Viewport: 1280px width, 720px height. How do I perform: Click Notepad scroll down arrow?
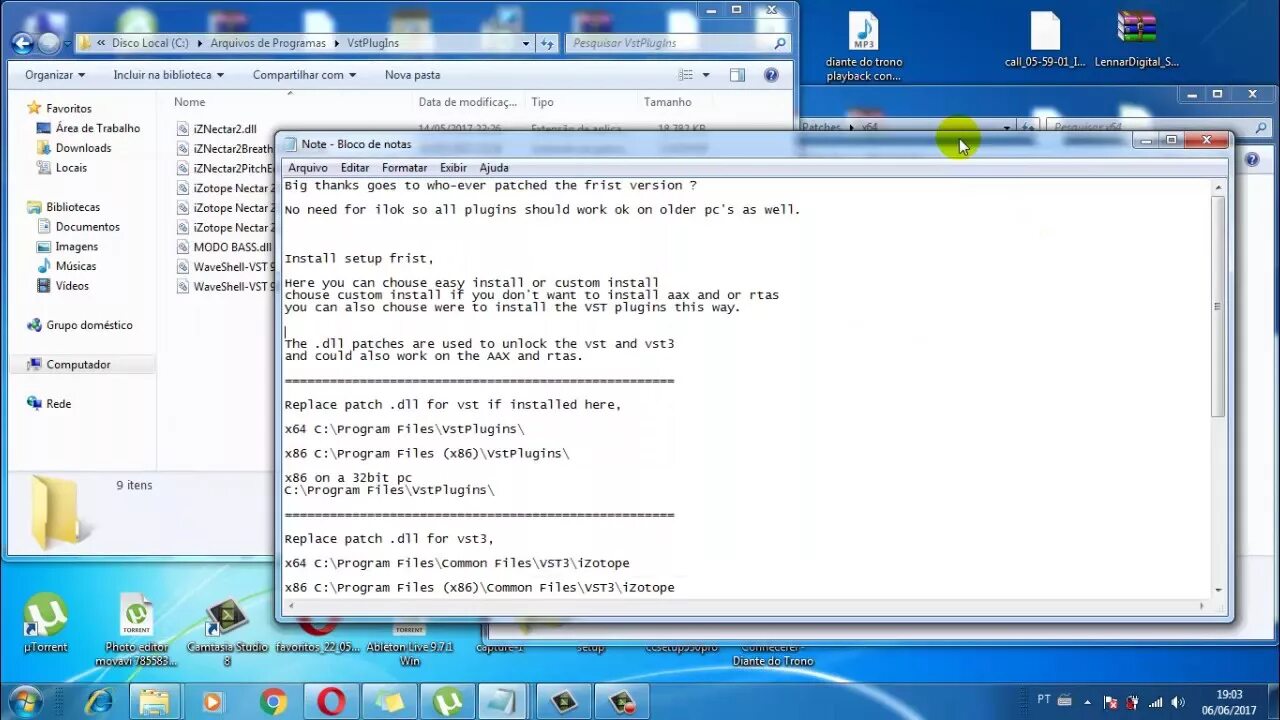coord(1217,589)
